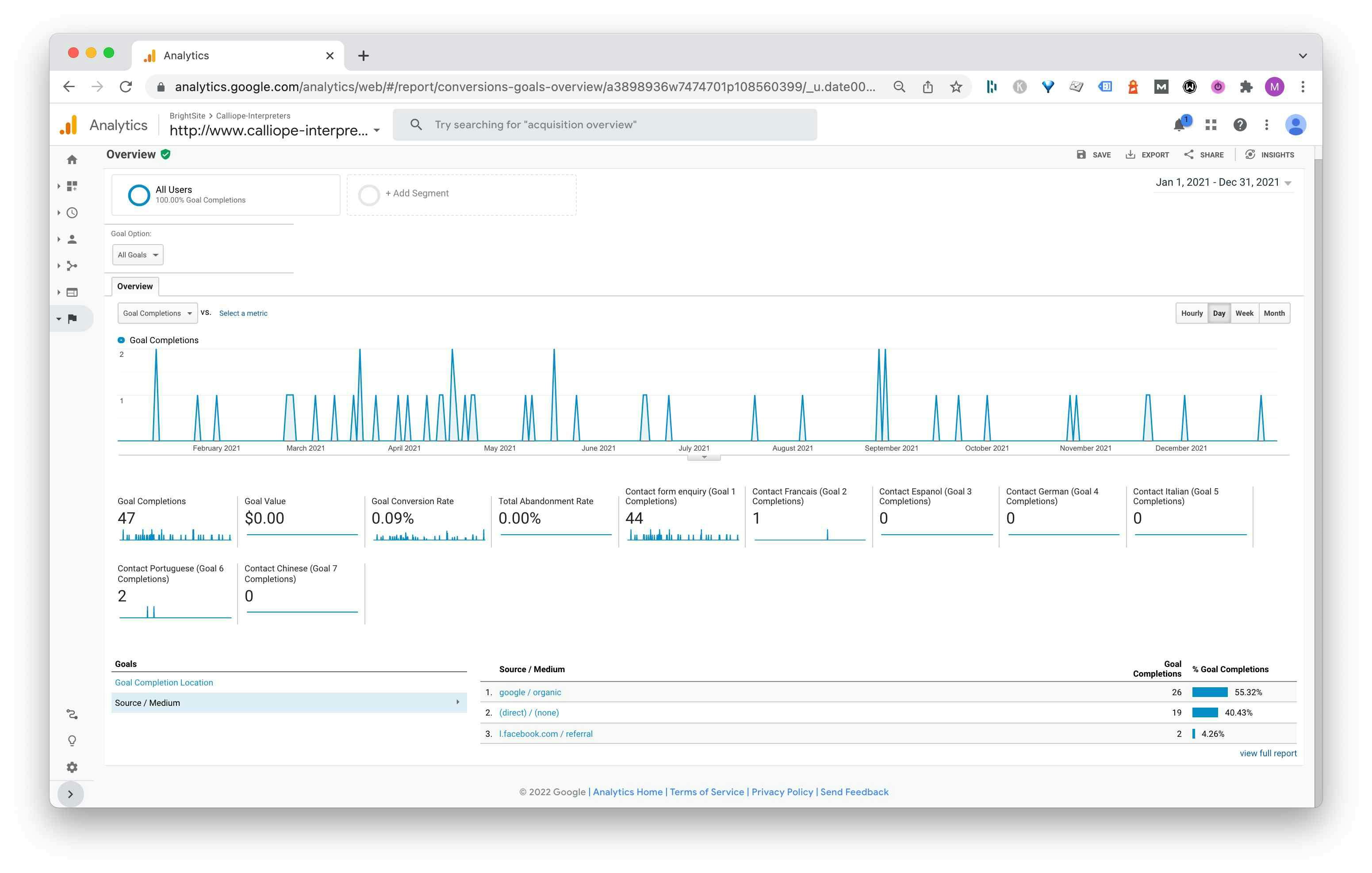
Task: Open the date range picker
Action: [x=1223, y=182]
